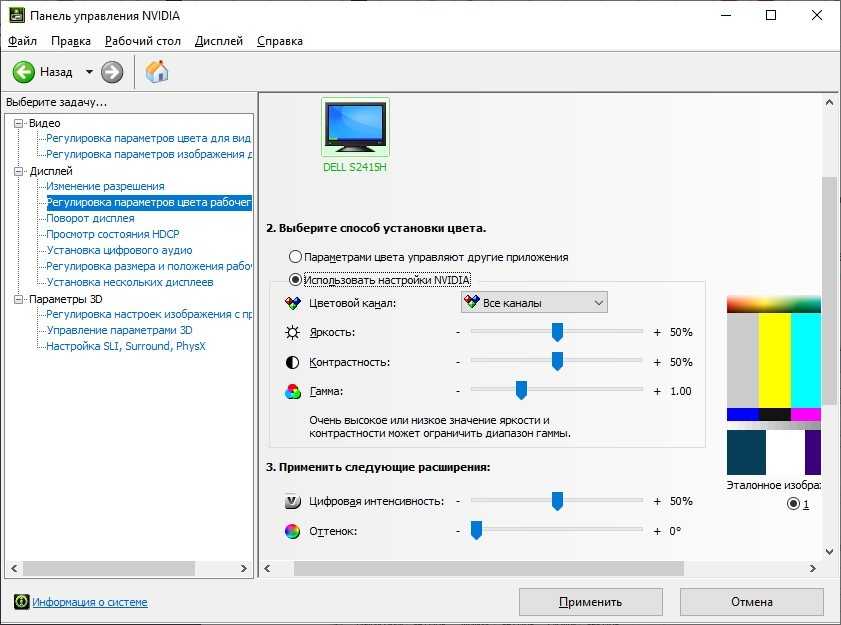Screen dimensions: 841x625
Task: Collapse the Видео tree node
Action: 18,123
